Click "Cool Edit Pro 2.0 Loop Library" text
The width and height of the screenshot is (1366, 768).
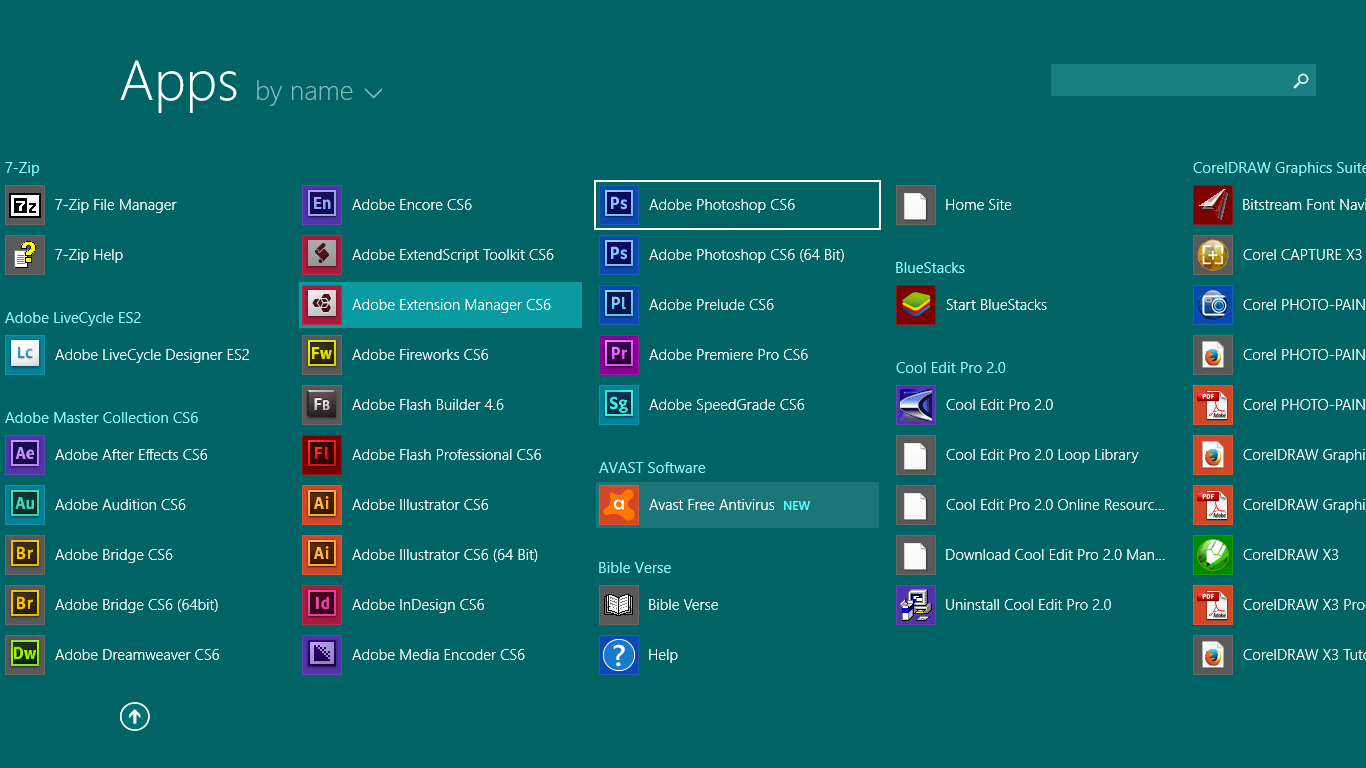[1042, 455]
